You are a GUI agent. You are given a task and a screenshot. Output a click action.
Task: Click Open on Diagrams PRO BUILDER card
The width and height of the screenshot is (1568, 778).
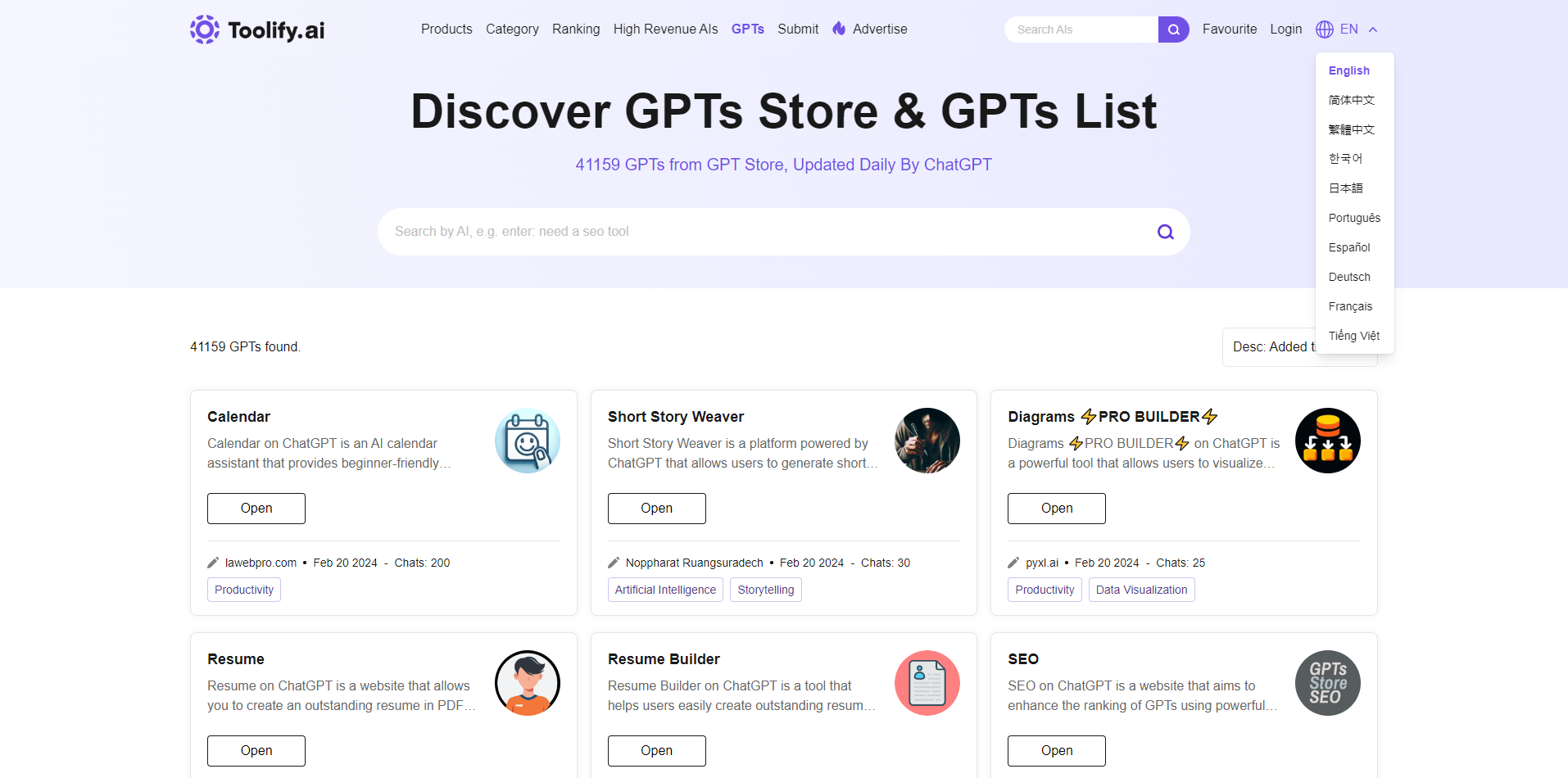click(x=1057, y=509)
